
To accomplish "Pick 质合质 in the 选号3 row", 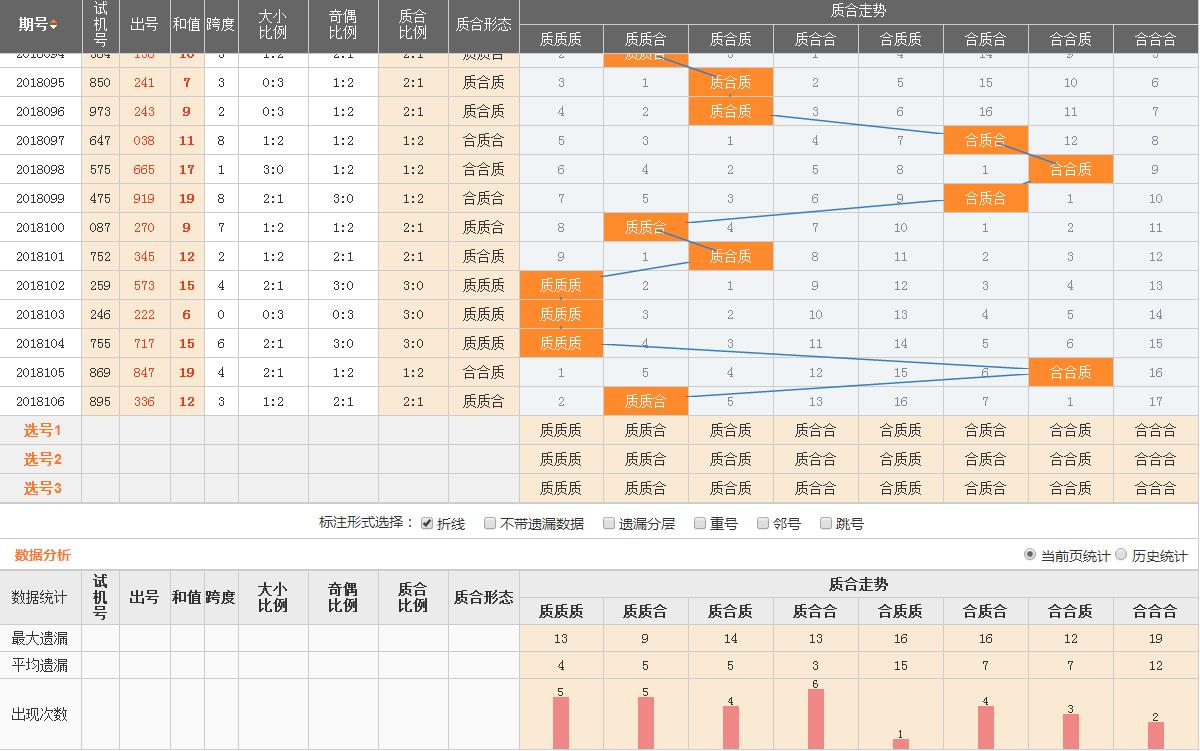I will [x=731, y=489].
